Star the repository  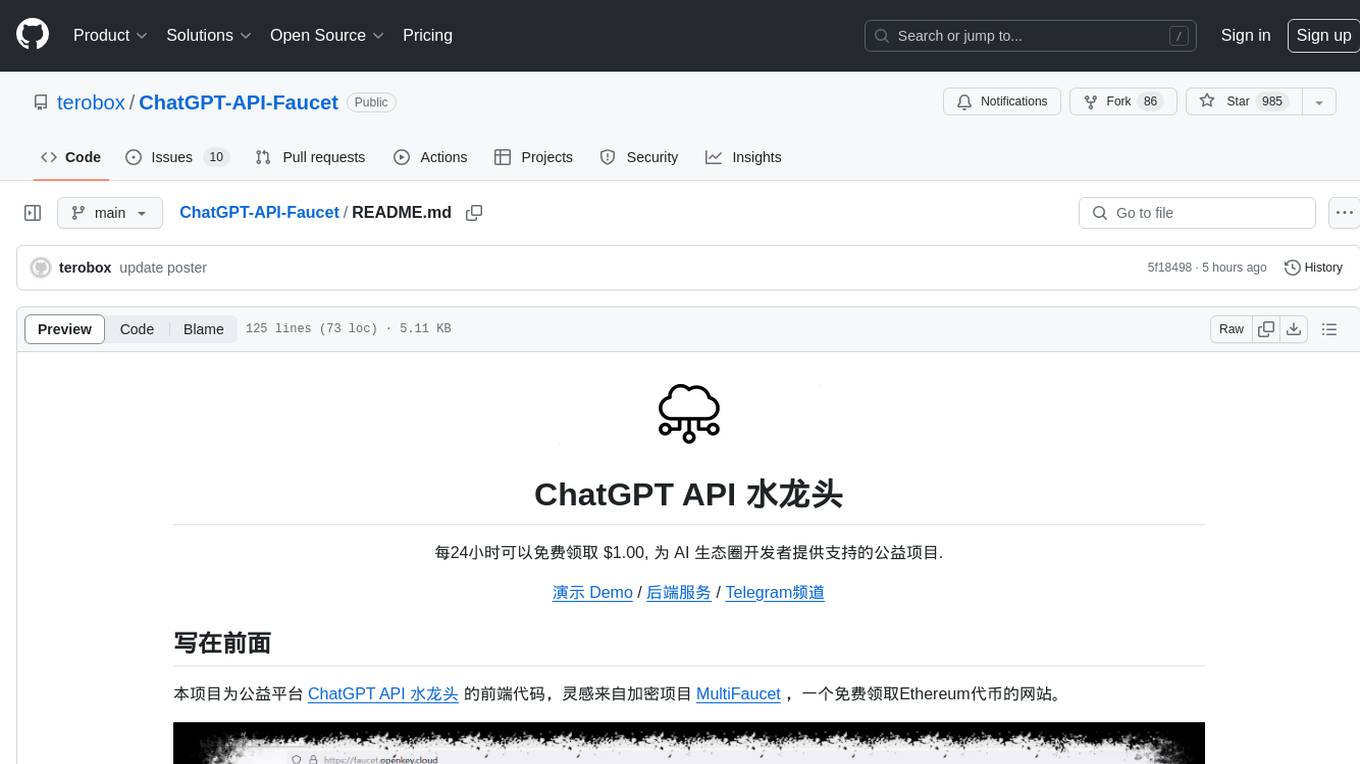coord(1243,101)
